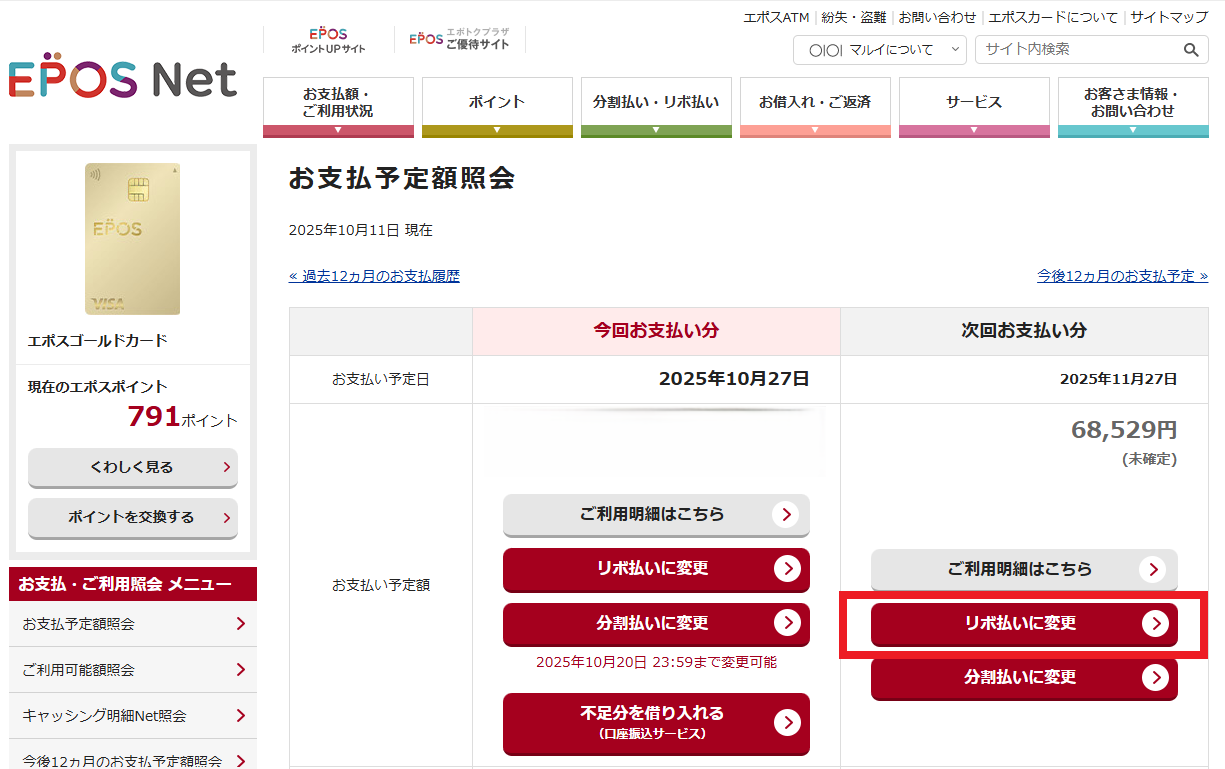Click the search magnifier icon
The image size is (1225, 769).
click(x=1190, y=50)
